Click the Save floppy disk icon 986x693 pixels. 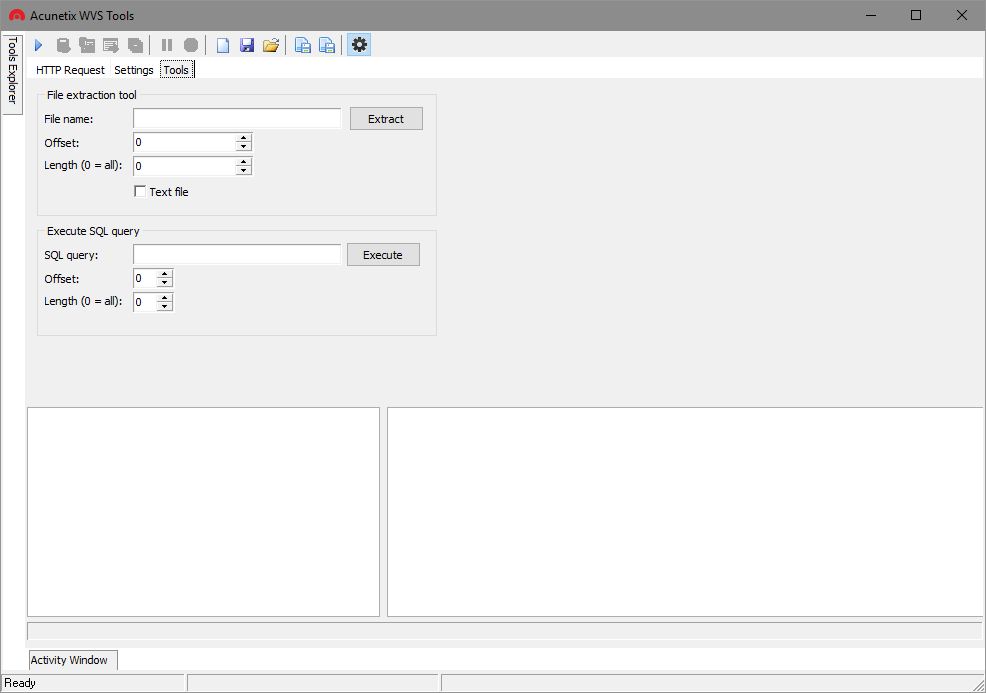[246, 45]
